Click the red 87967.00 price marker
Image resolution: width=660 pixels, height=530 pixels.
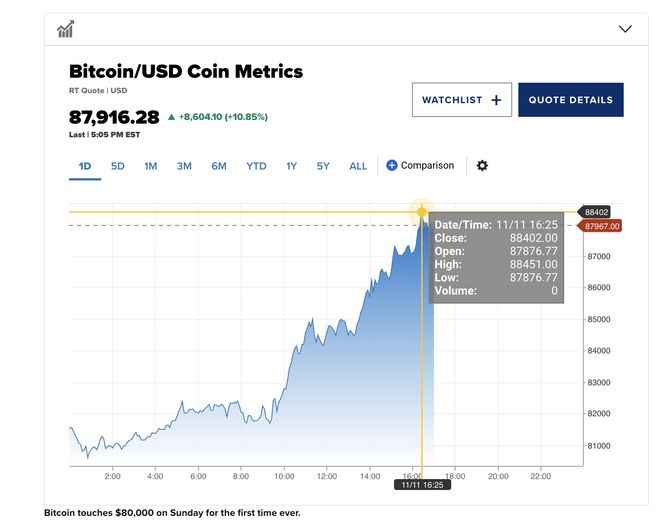pyautogui.click(x=599, y=226)
